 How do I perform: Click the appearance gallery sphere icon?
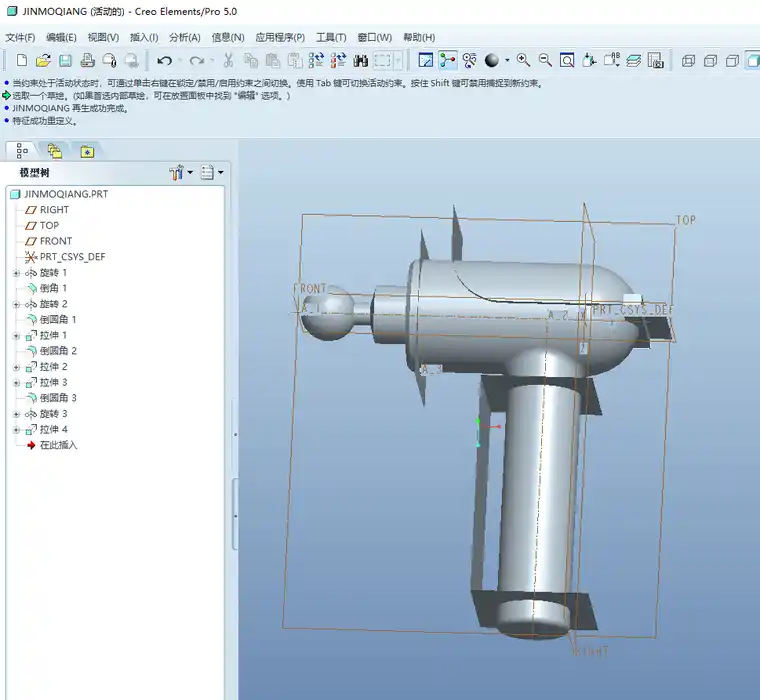tap(492, 61)
